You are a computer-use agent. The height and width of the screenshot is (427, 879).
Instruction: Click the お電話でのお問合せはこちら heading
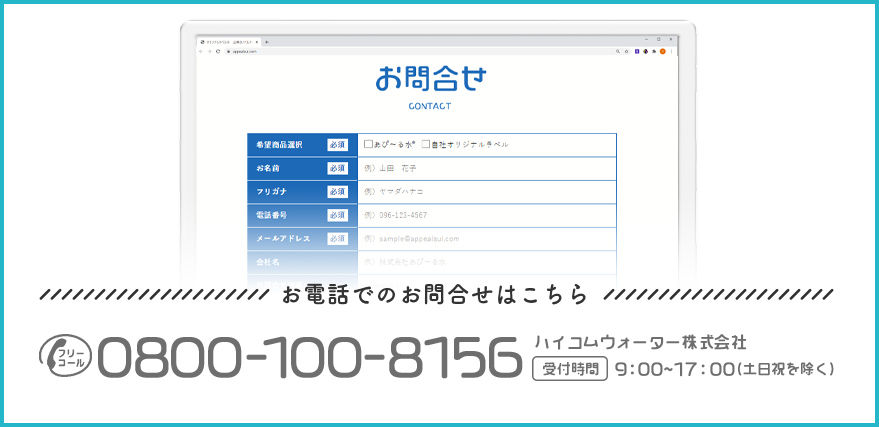coord(435,295)
